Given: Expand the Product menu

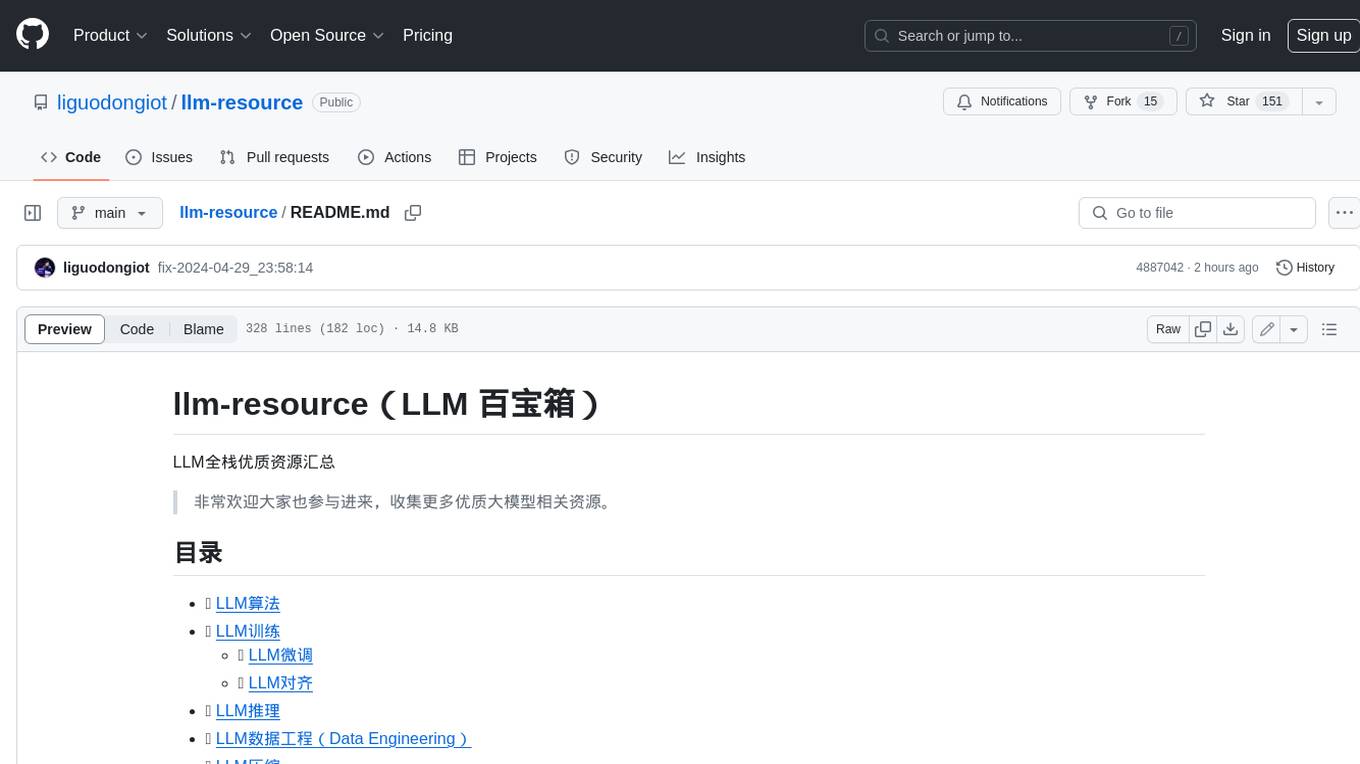Looking at the screenshot, I should tap(110, 35).
